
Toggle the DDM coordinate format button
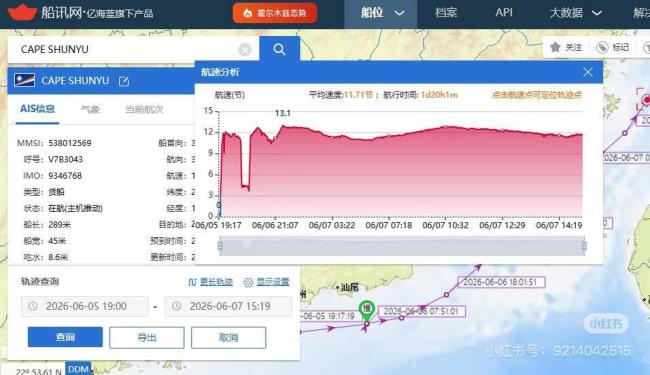pos(78,369)
